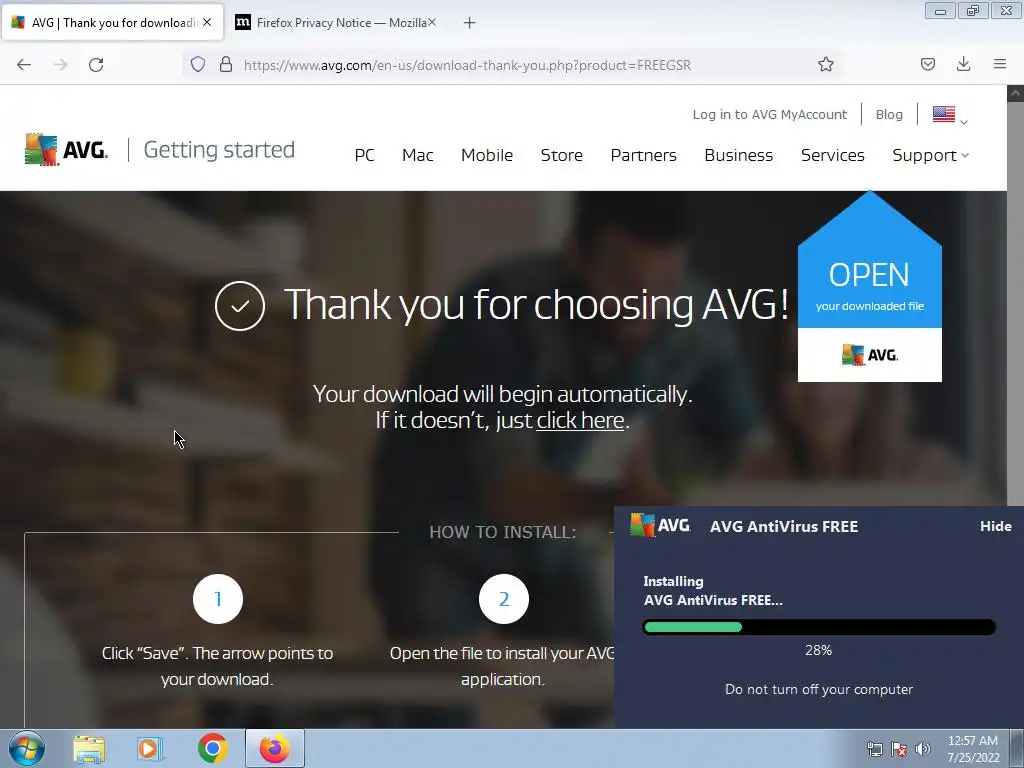Click the checkmark circle beside Thank you
The height and width of the screenshot is (768, 1024).
pyautogui.click(x=240, y=306)
